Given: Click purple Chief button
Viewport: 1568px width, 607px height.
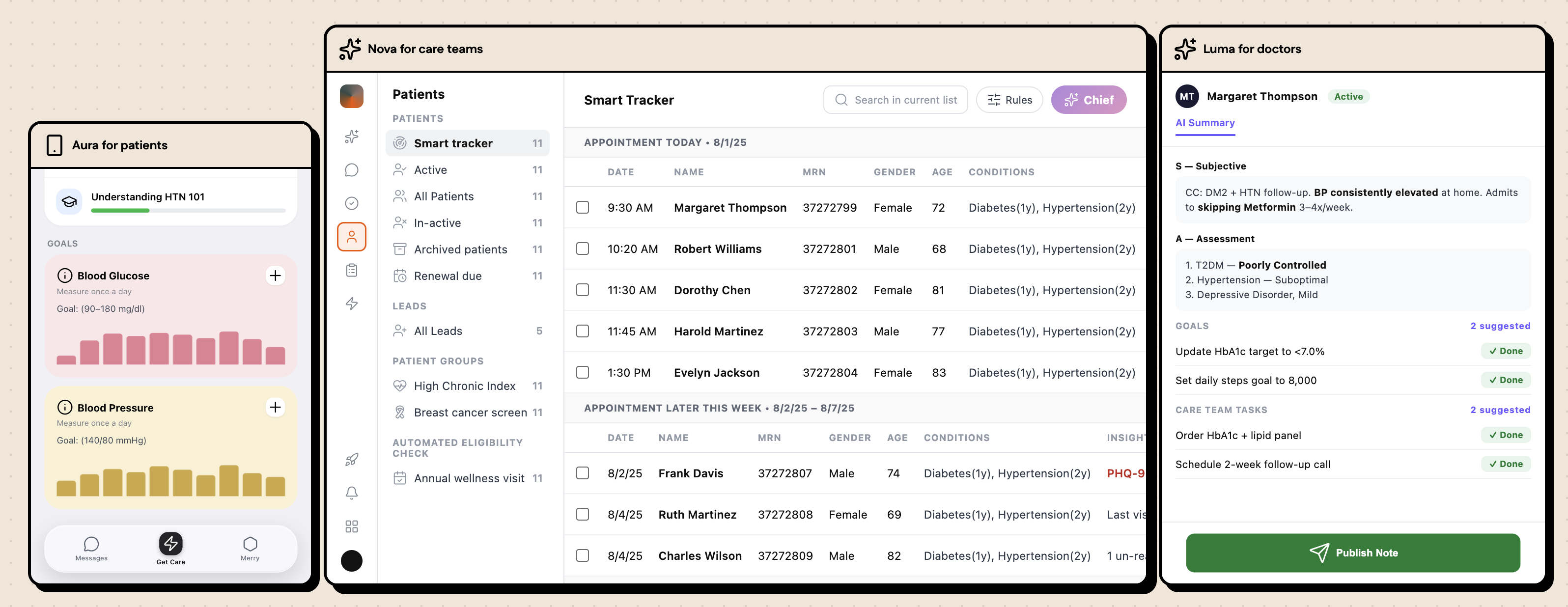Looking at the screenshot, I should tap(1089, 100).
